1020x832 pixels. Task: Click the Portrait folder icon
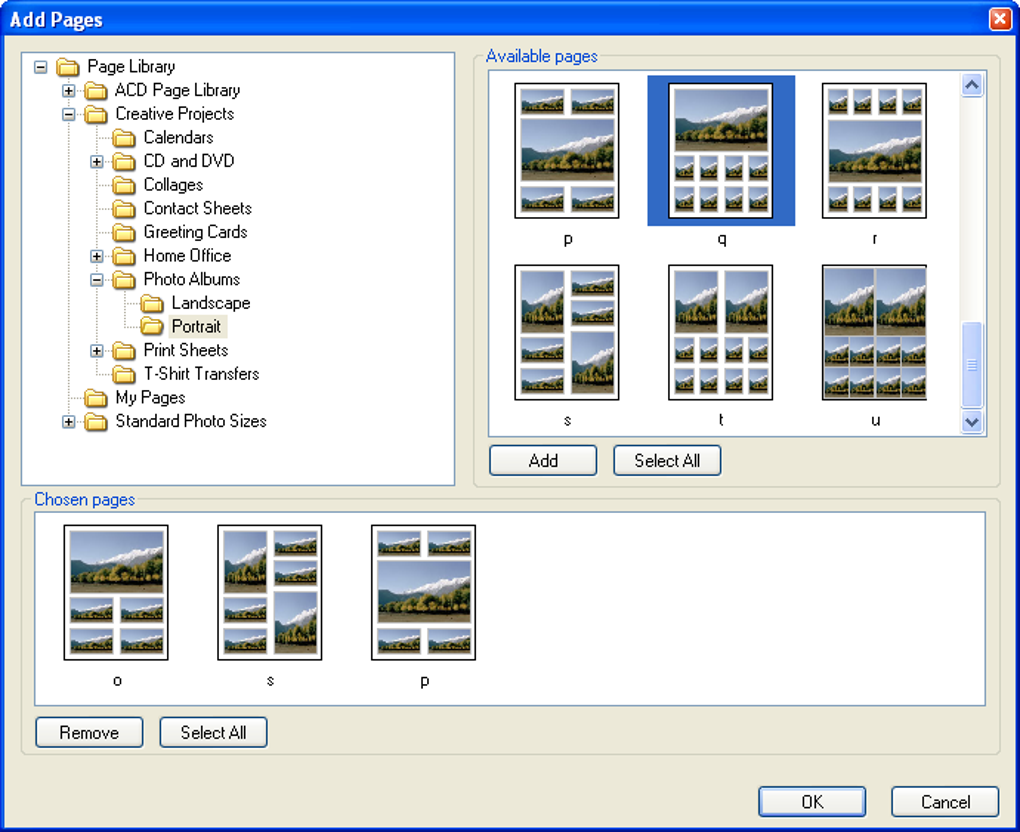152,327
